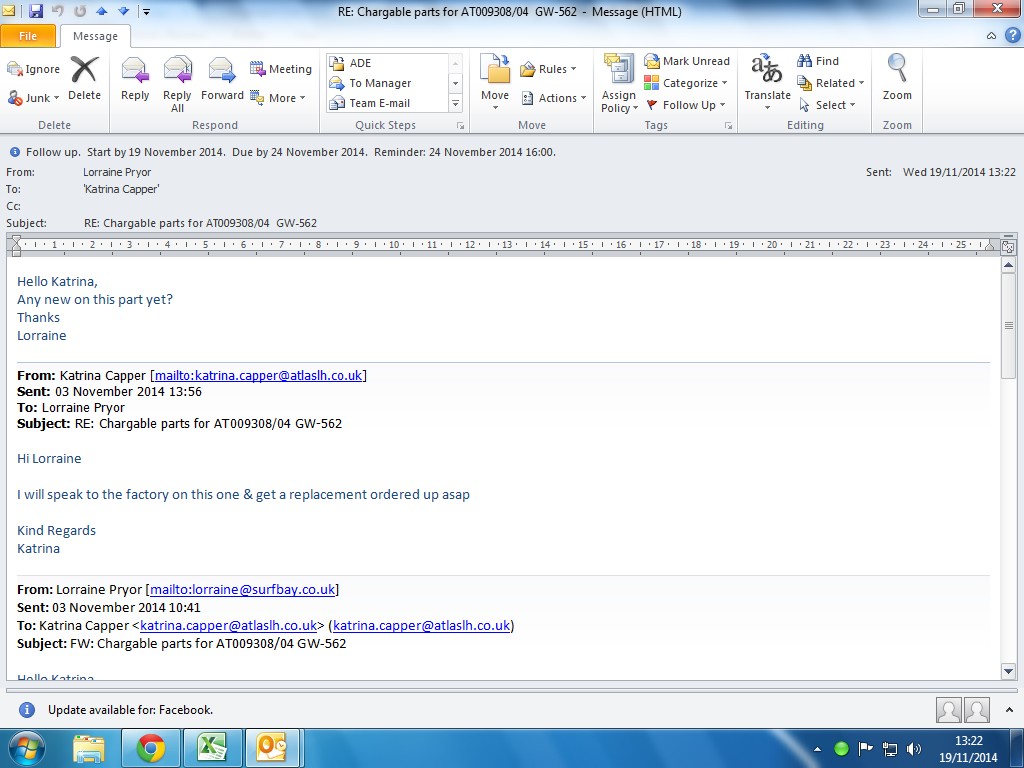The width and height of the screenshot is (1024, 768).
Task: Open Outlook Help question mark icon
Action: [x=1012, y=35]
